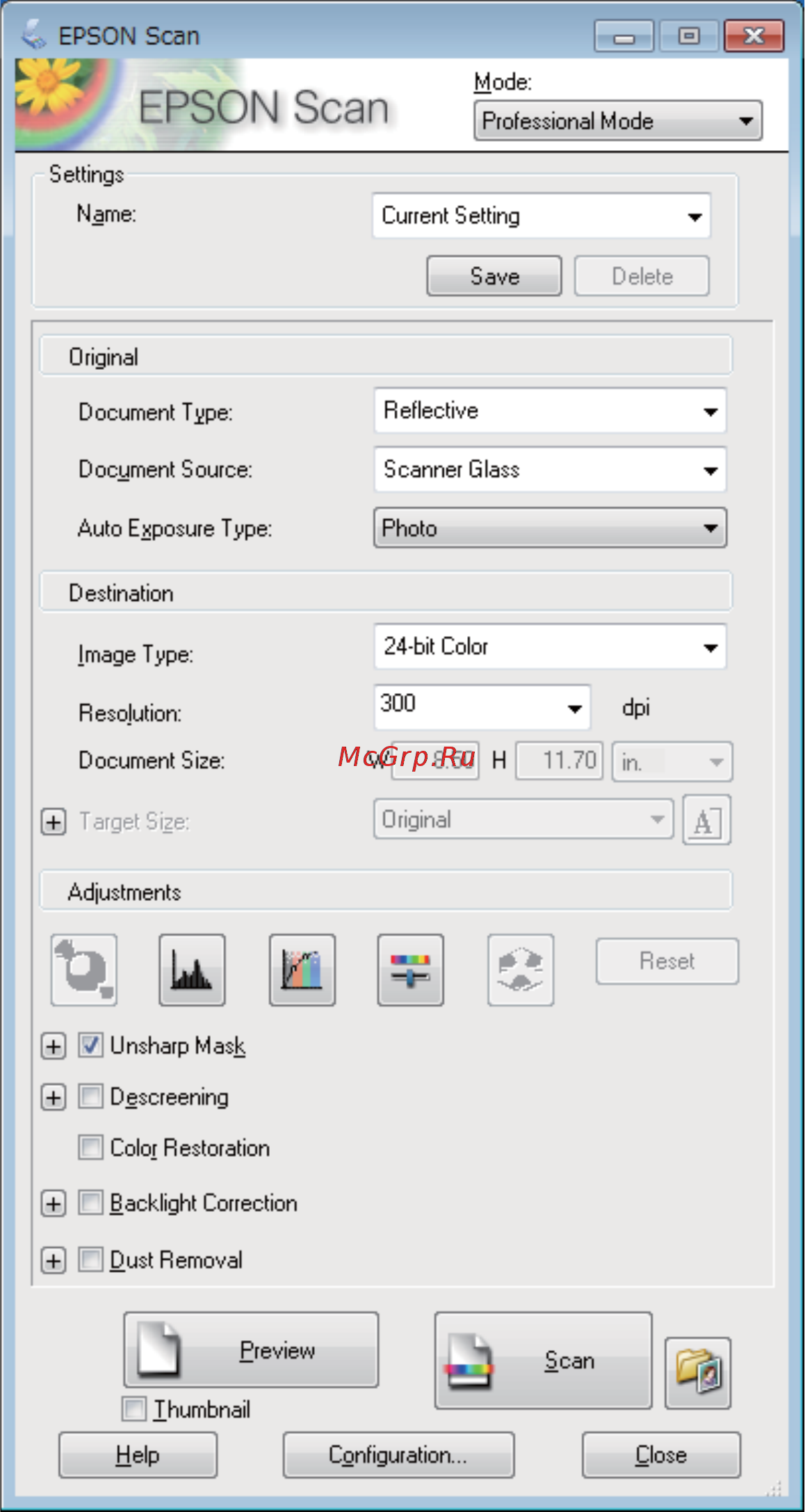Open the Resolution dropdown
805x1512 pixels.
point(482,707)
